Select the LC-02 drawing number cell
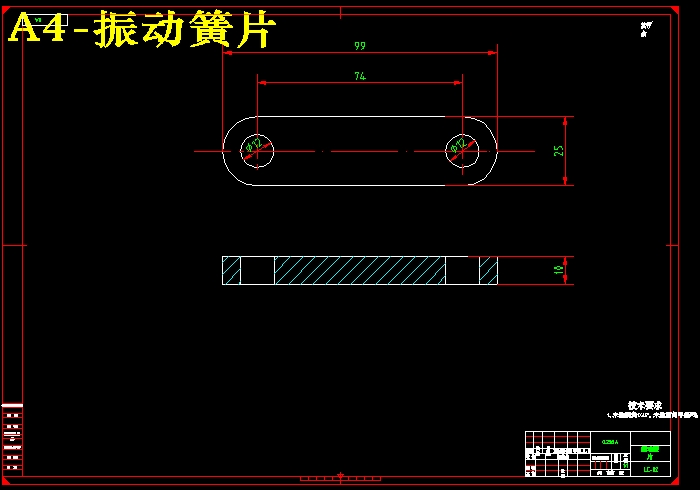Image resolution: width=700 pixels, height=490 pixels. click(650, 468)
